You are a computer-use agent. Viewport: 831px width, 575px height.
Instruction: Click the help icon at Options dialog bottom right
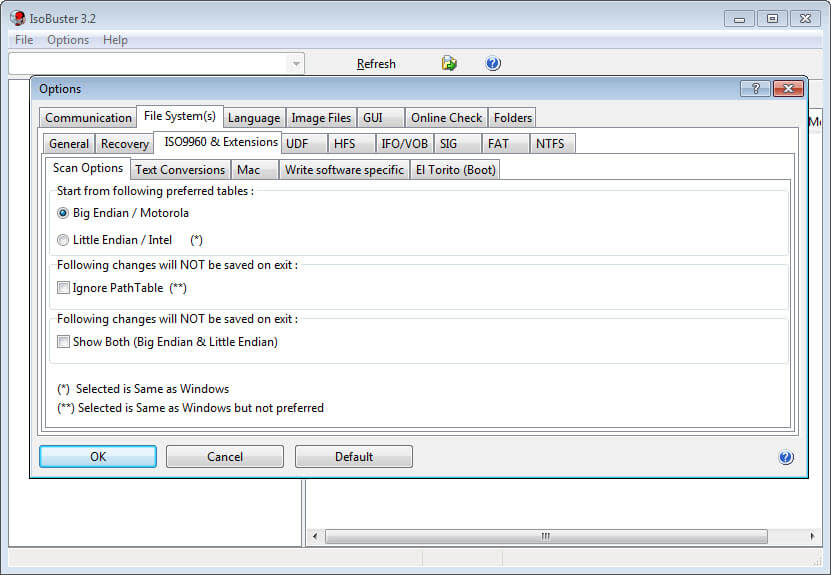click(786, 457)
